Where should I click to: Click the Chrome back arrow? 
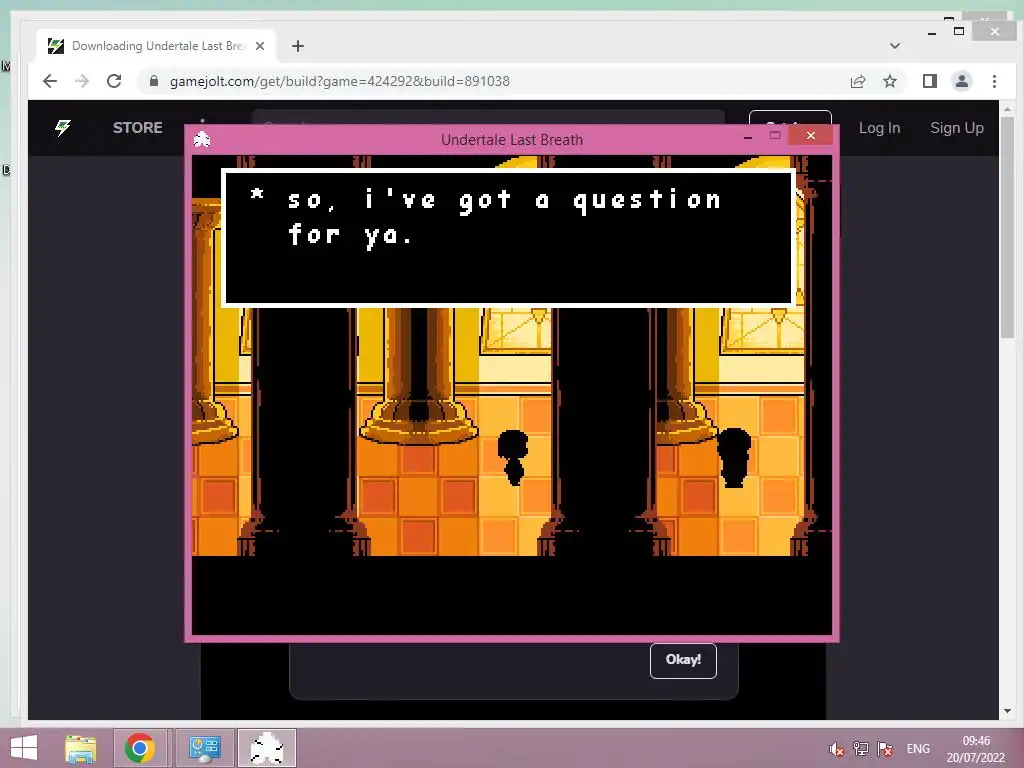coord(50,81)
